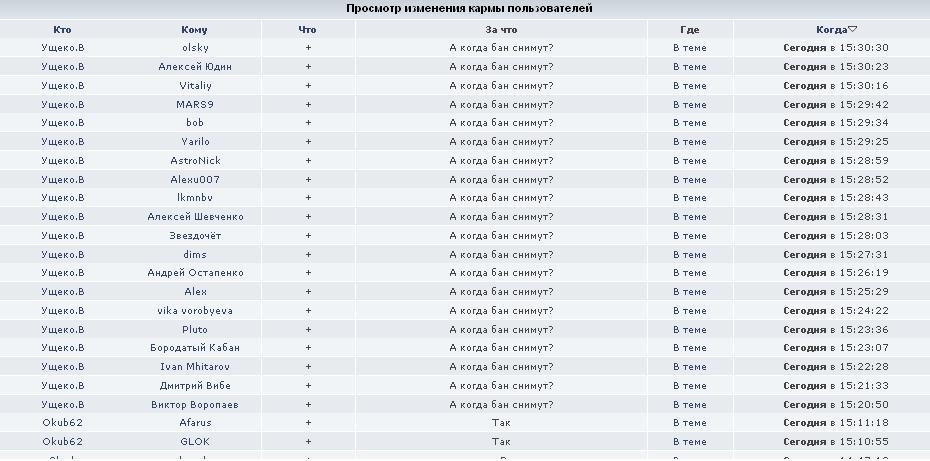Screen dimensions: 930x461
Task: Click the Что column header
Action: pyautogui.click(x=308, y=30)
